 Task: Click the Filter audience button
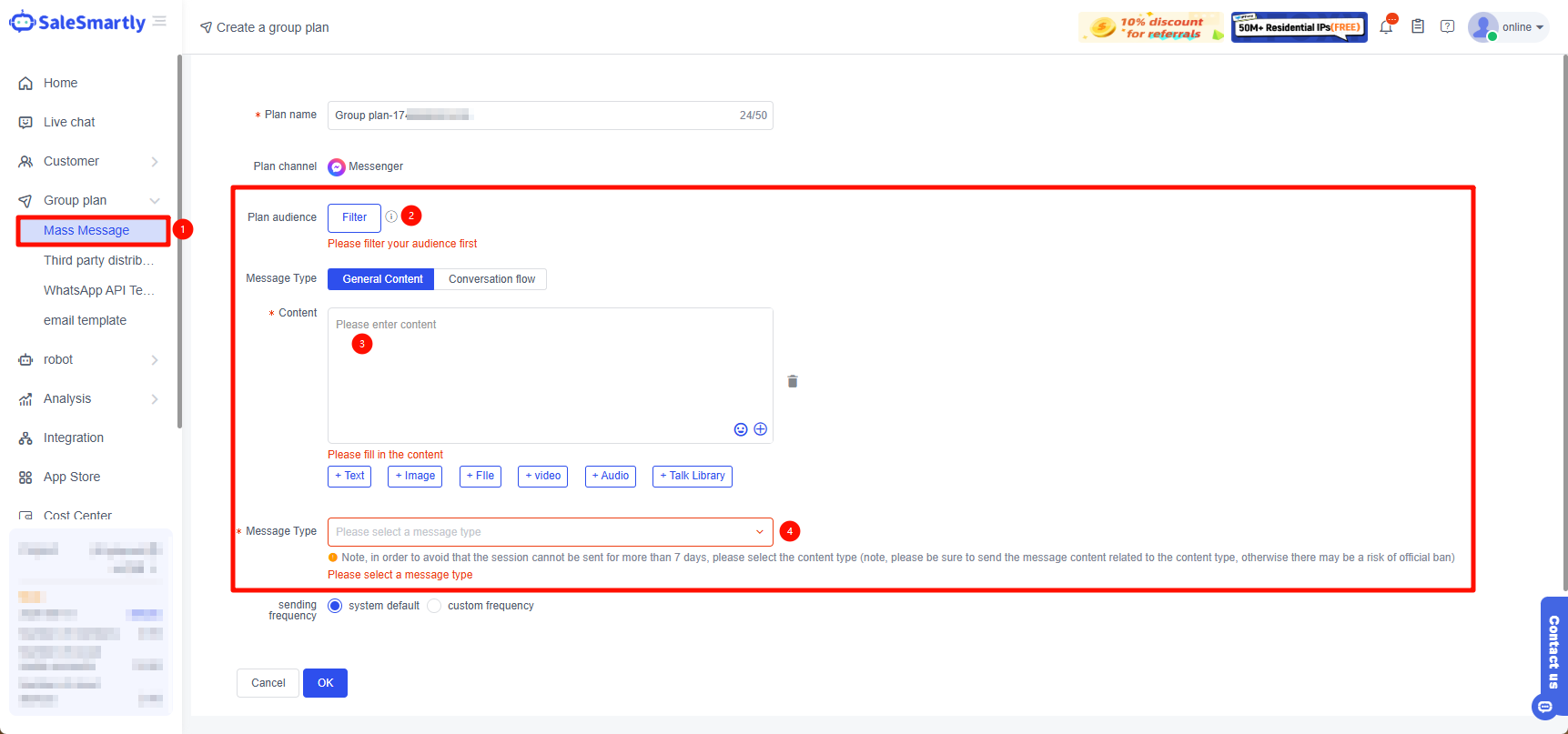pos(354,217)
